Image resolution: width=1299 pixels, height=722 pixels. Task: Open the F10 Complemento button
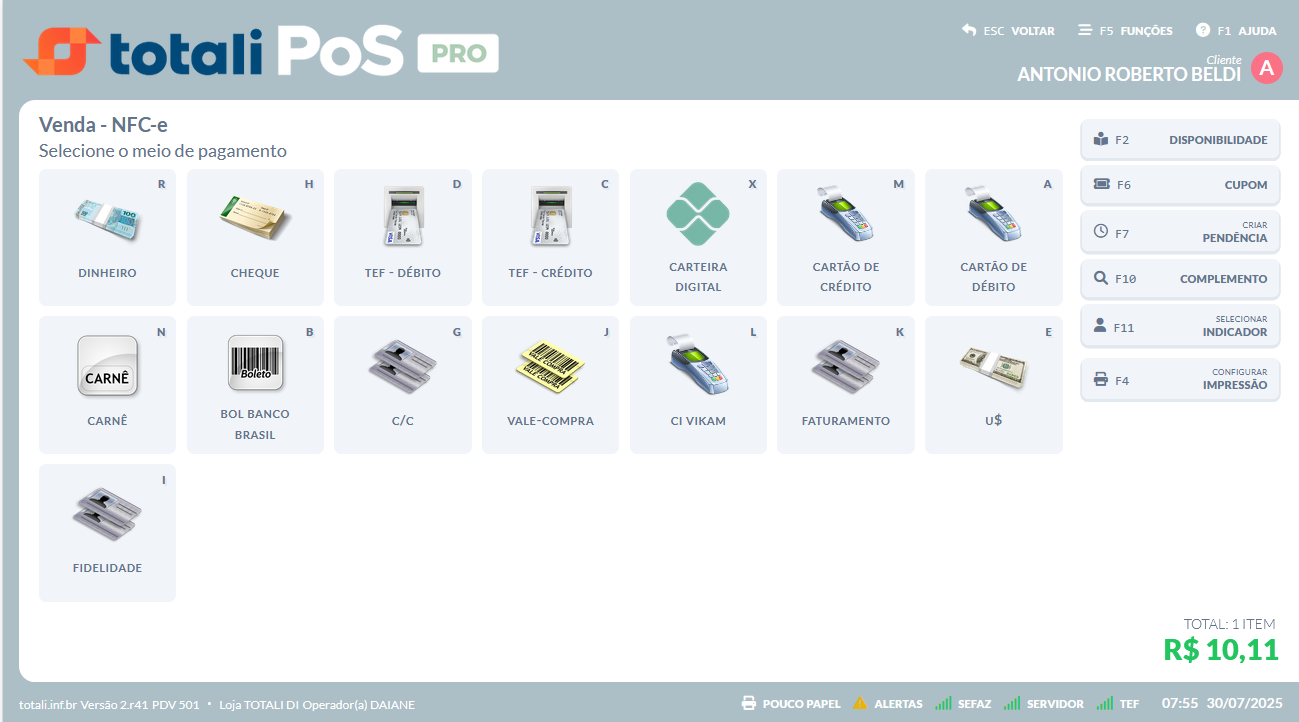coord(1180,279)
